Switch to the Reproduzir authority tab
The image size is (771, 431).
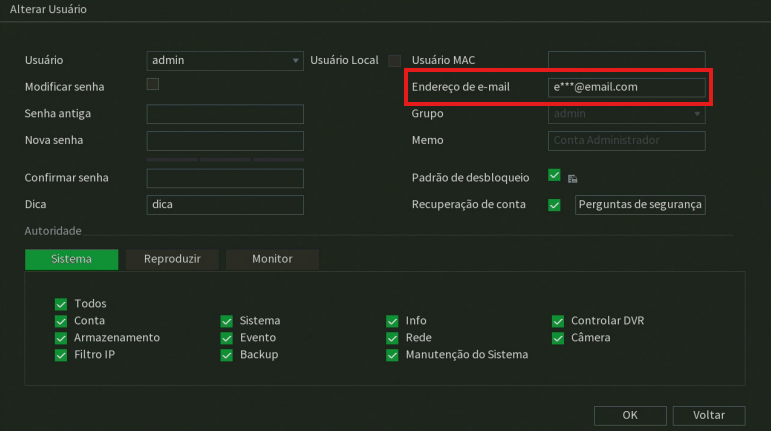pos(172,259)
